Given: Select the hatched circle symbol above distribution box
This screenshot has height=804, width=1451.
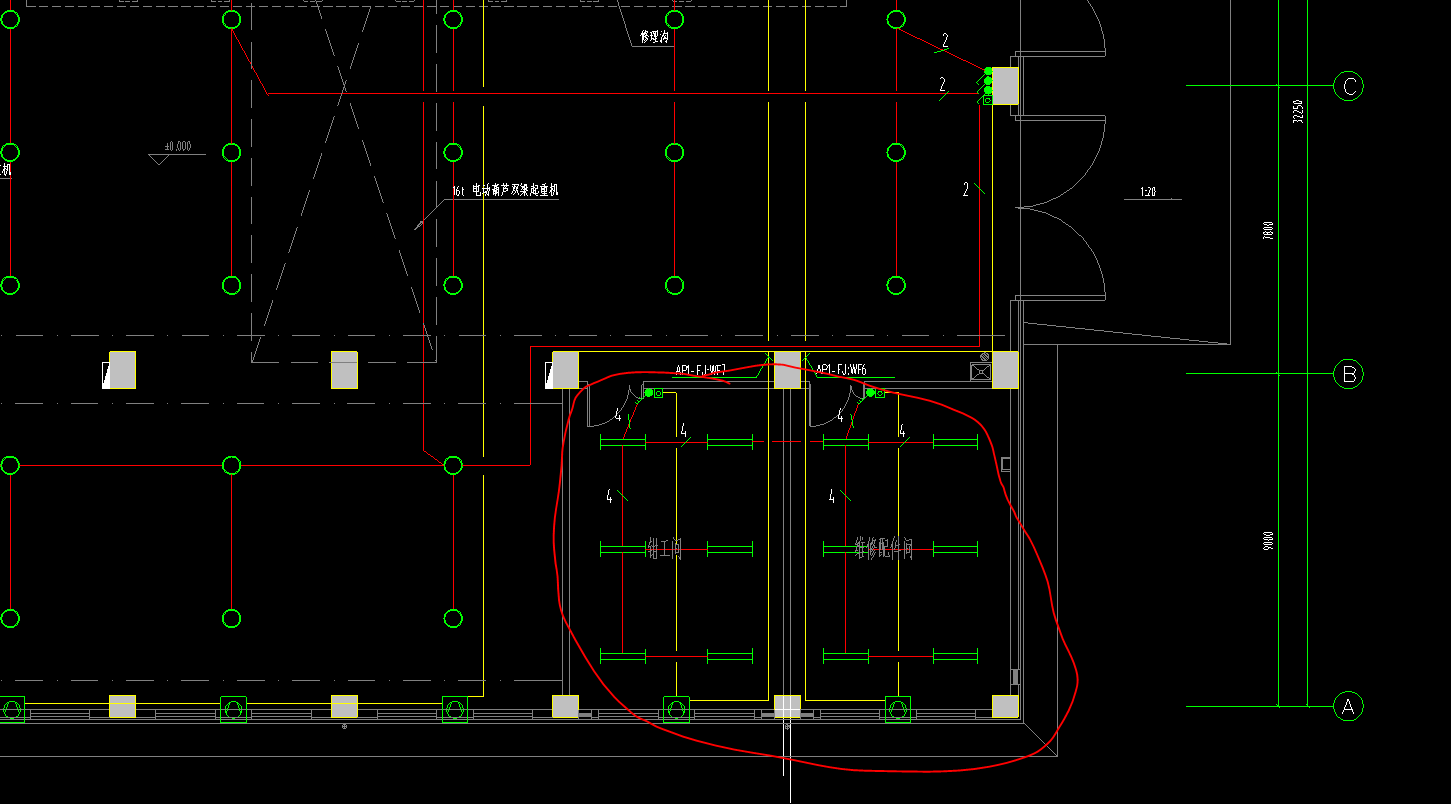Looking at the screenshot, I should pos(984,356).
